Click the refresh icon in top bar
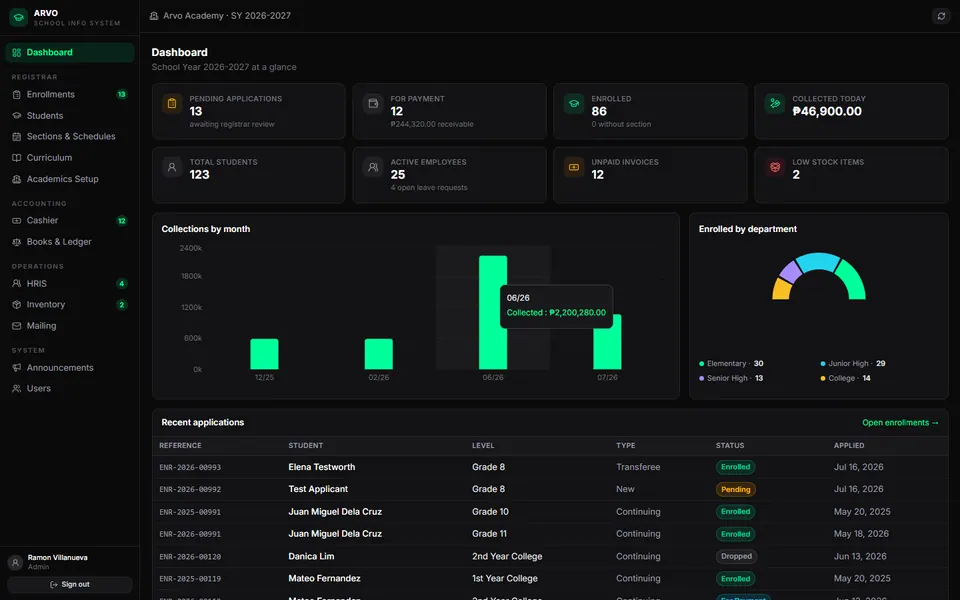 pyautogui.click(x=941, y=16)
